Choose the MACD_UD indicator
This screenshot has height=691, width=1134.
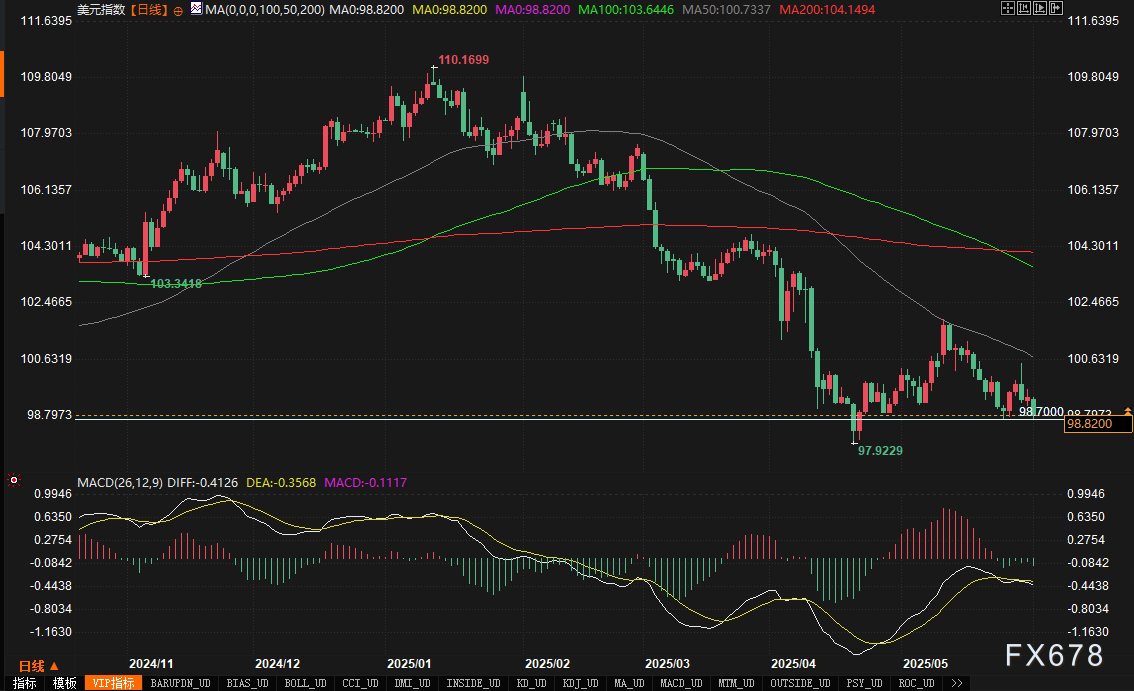(x=683, y=683)
